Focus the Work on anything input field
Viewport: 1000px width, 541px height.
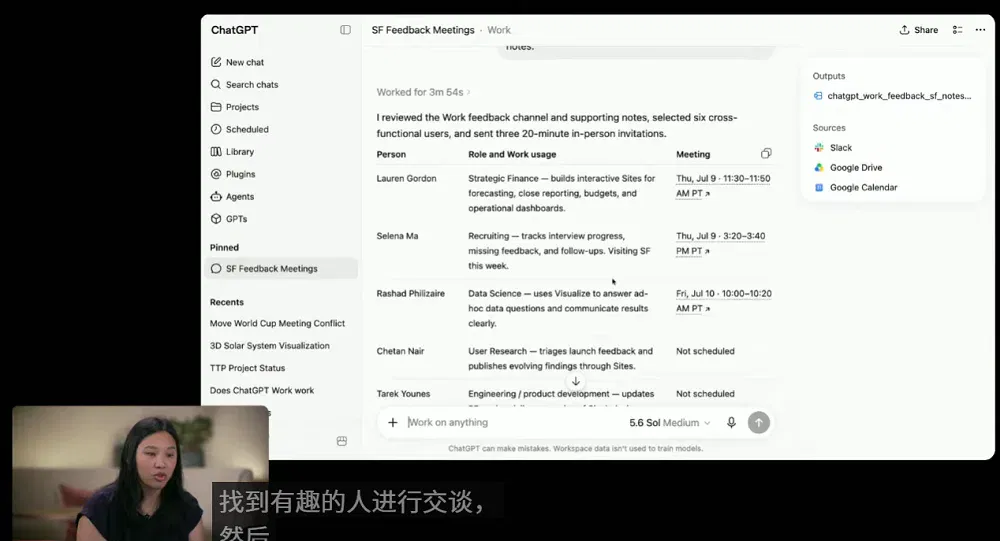point(514,422)
